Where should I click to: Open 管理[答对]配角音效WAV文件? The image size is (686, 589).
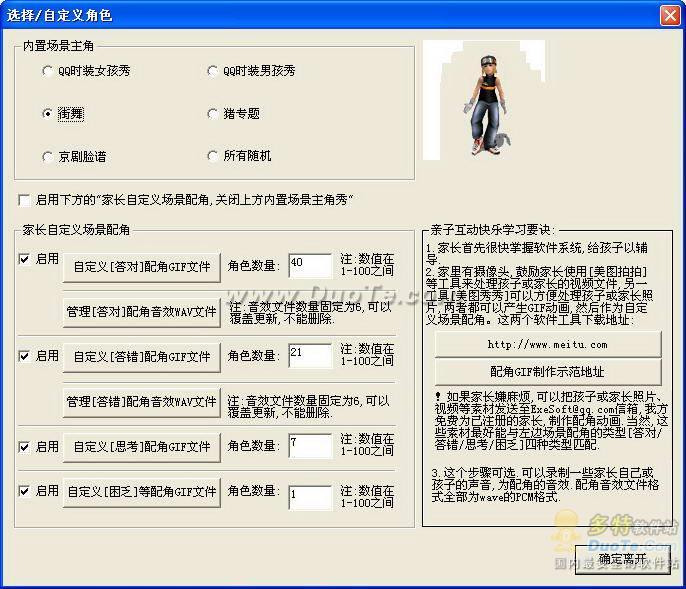click(142, 311)
